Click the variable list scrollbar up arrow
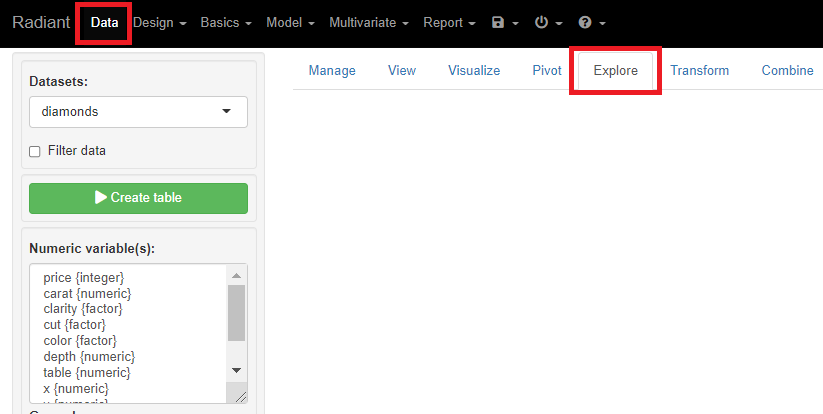This screenshot has width=823, height=414. (x=237, y=276)
